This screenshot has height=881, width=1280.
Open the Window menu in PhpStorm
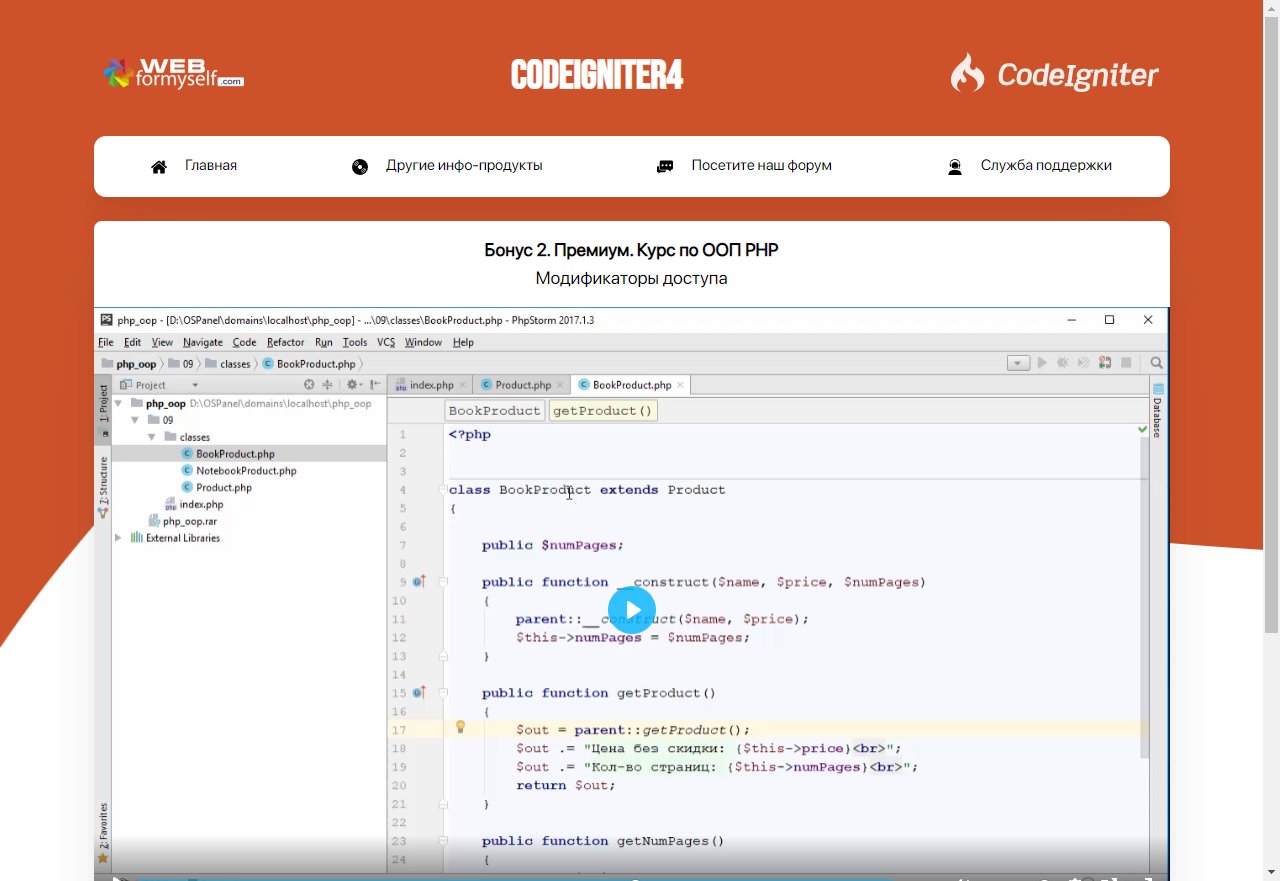423,342
